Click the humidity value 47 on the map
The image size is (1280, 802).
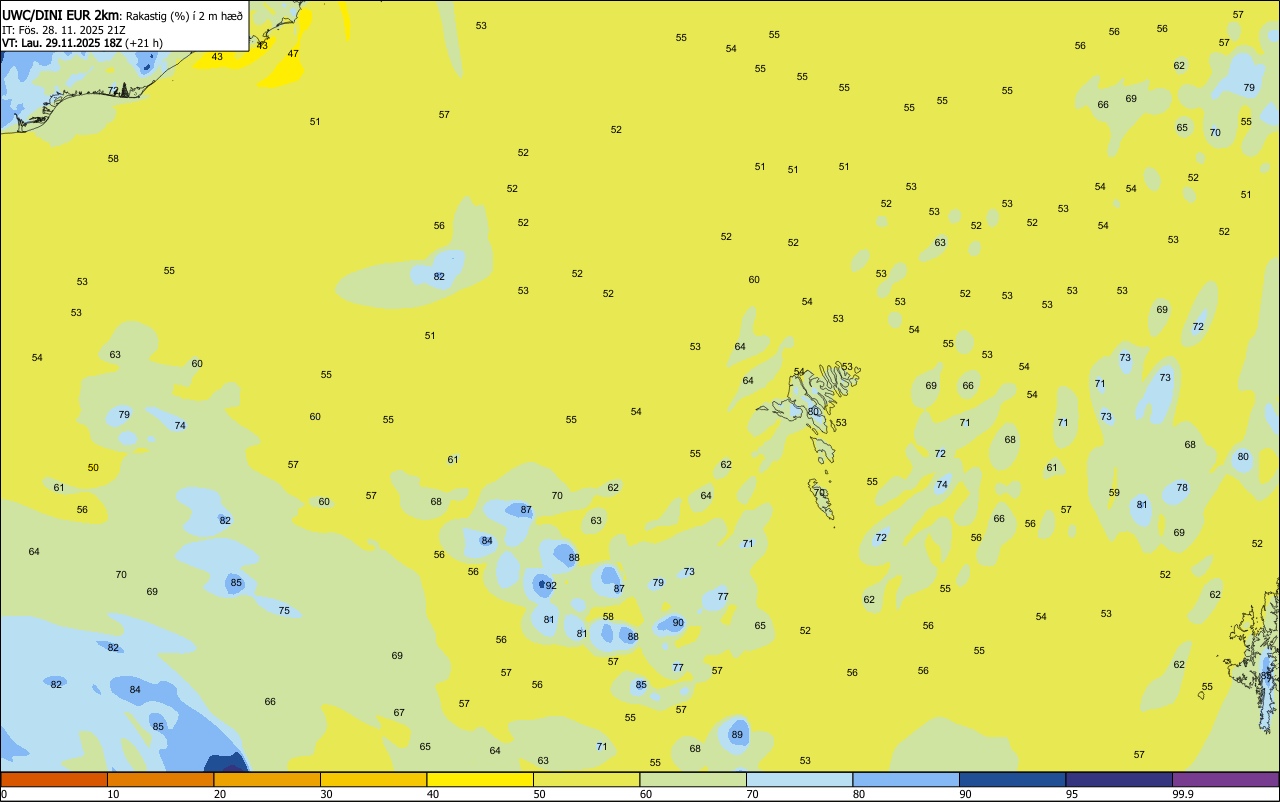point(293,54)
